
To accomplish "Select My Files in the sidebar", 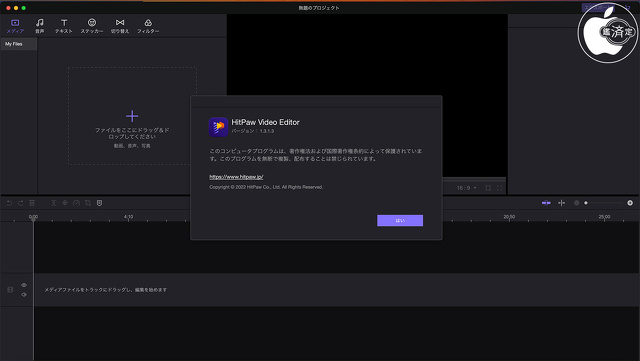I will coord(19,44).
